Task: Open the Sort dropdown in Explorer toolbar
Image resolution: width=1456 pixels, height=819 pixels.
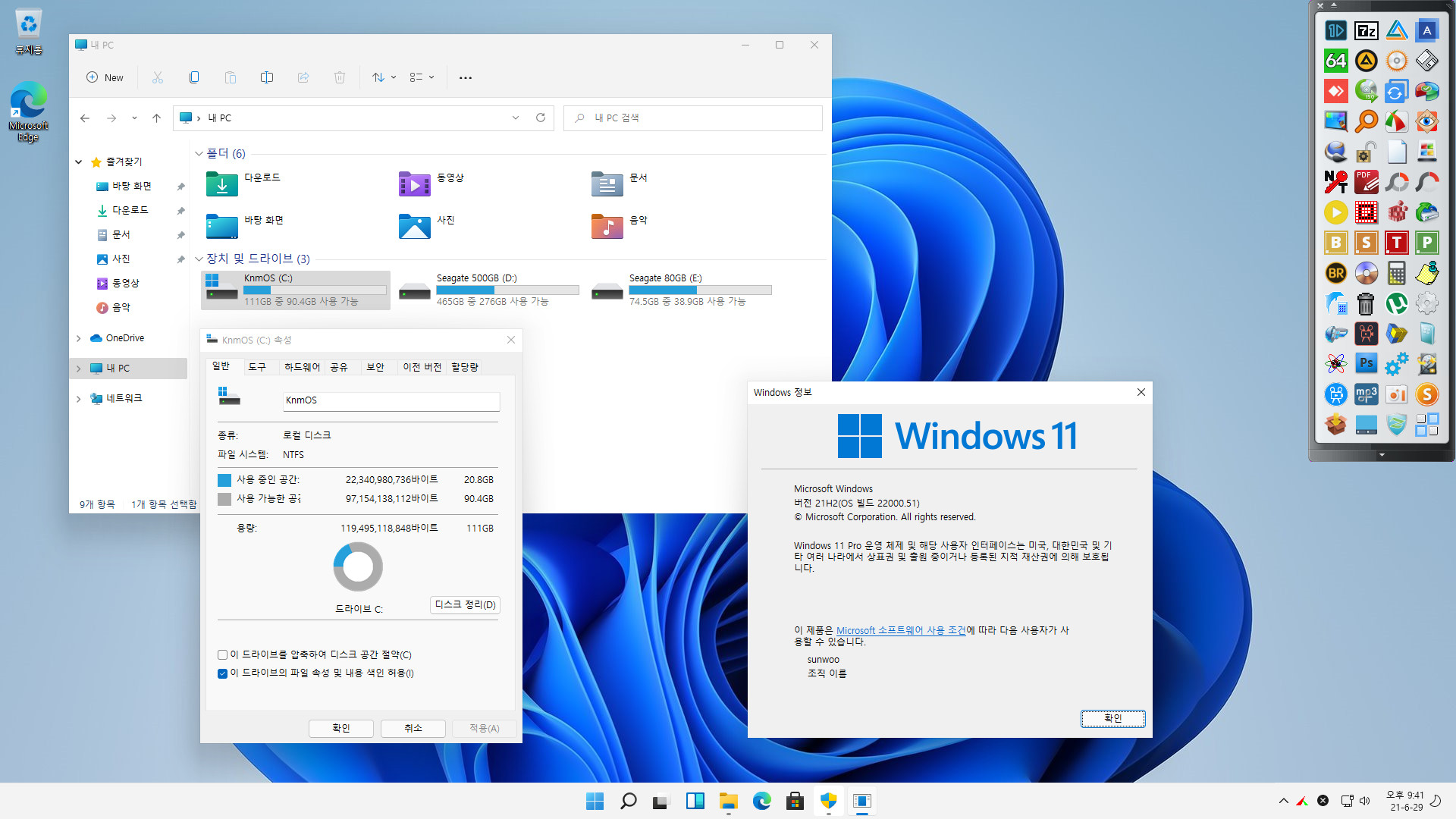Action: point(384,77)
